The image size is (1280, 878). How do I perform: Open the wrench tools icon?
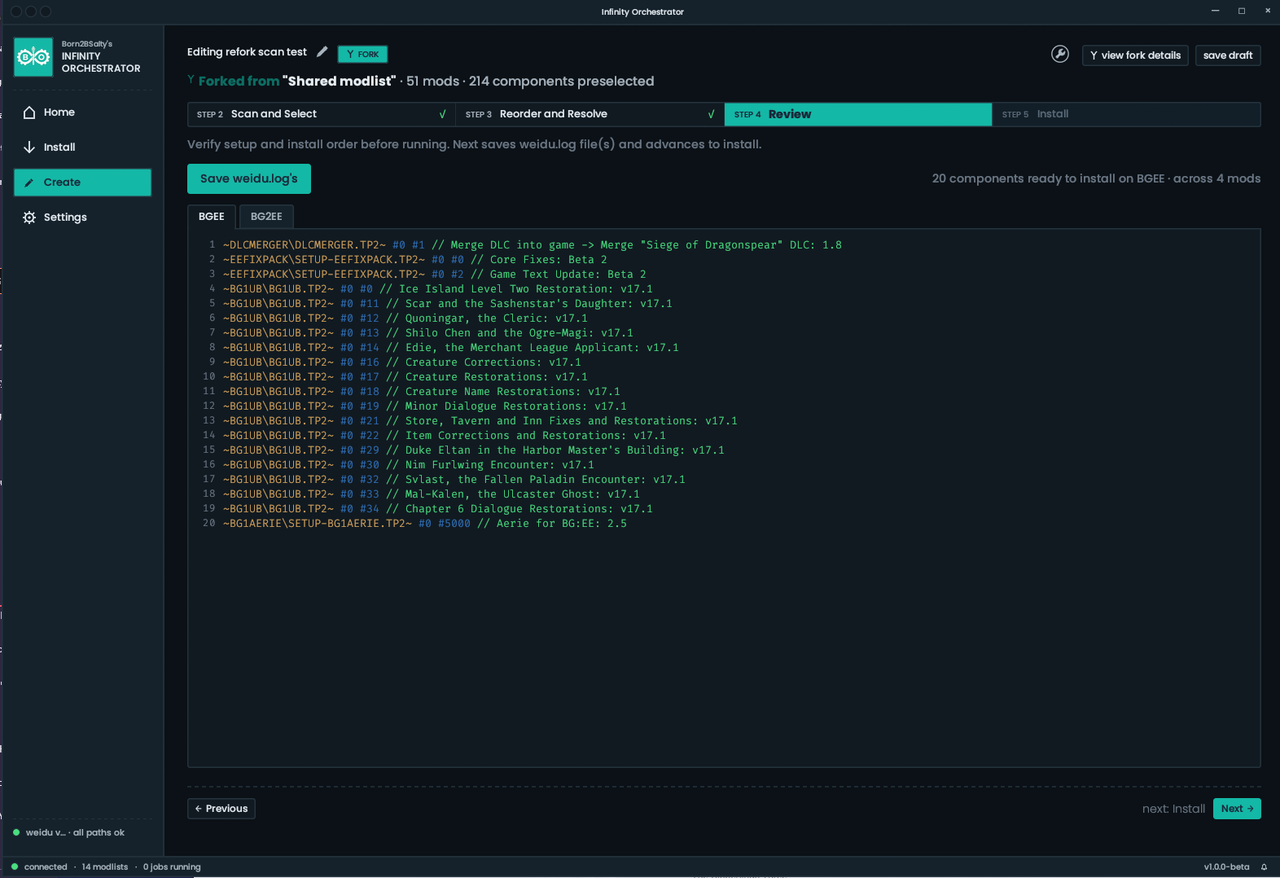tap(1060, 54)
